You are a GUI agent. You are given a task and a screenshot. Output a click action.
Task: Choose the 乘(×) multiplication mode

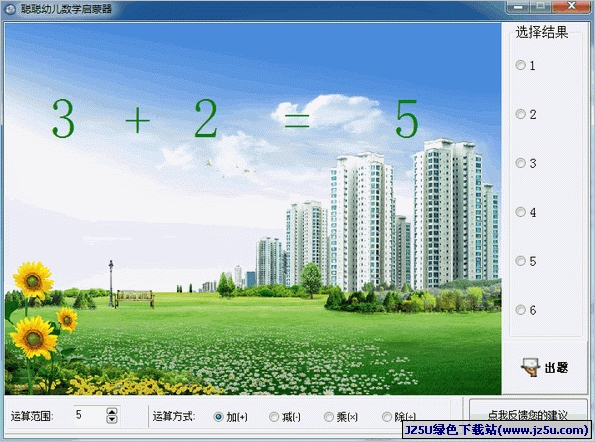click(x=341, y=417)
